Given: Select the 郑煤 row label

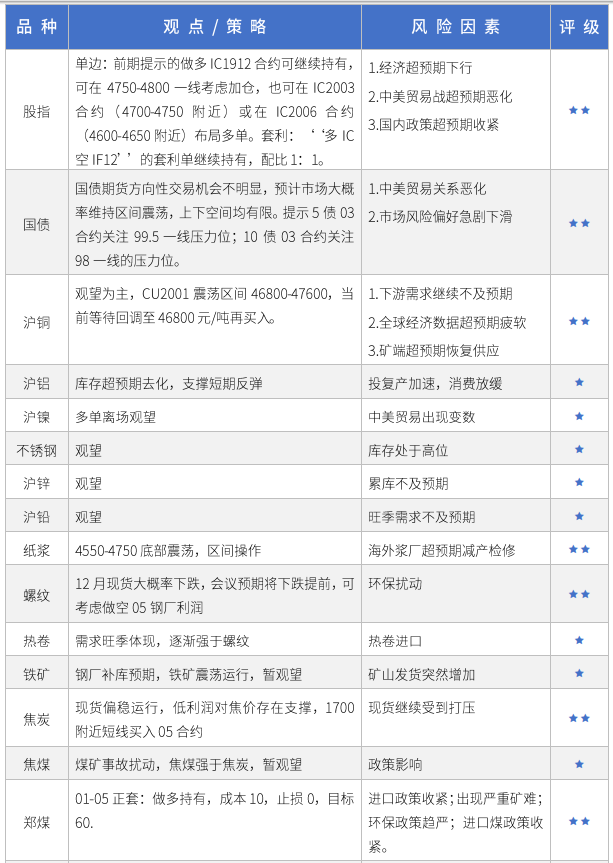Looking at the screenshot, I should 36,822.
